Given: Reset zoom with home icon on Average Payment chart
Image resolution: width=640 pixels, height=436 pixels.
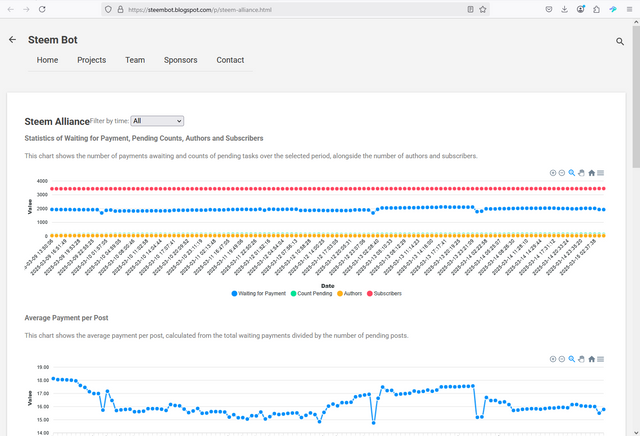Looking at the screenshot, I should (x=591, y=359).
